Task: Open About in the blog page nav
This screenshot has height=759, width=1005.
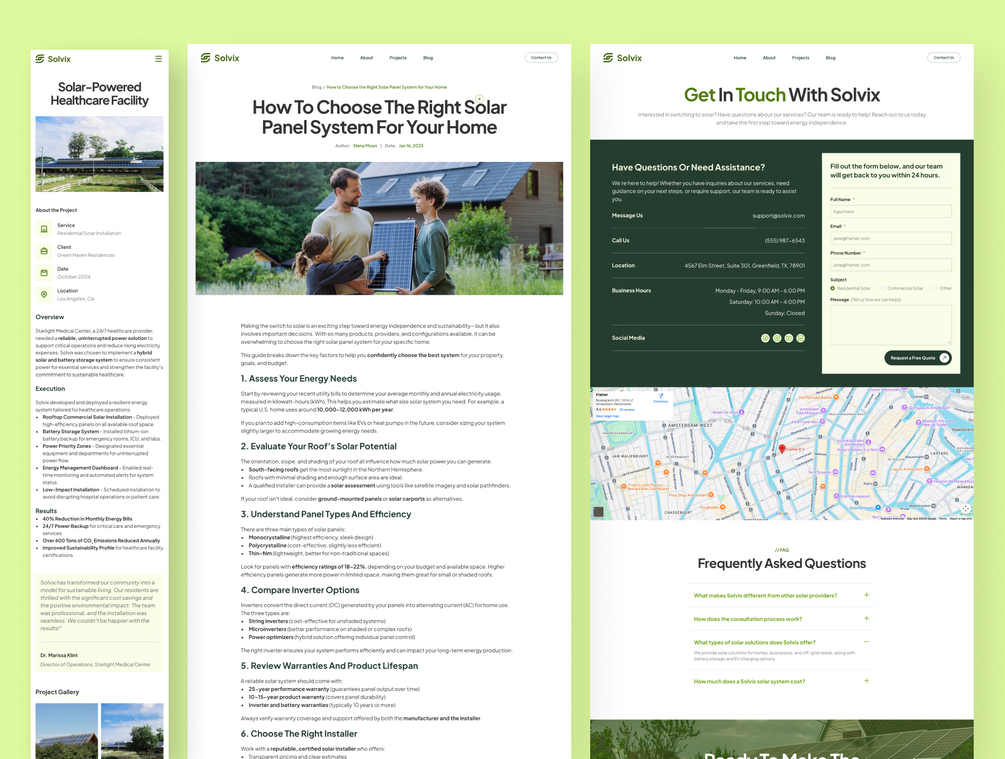Action: (x=367, y=58)
